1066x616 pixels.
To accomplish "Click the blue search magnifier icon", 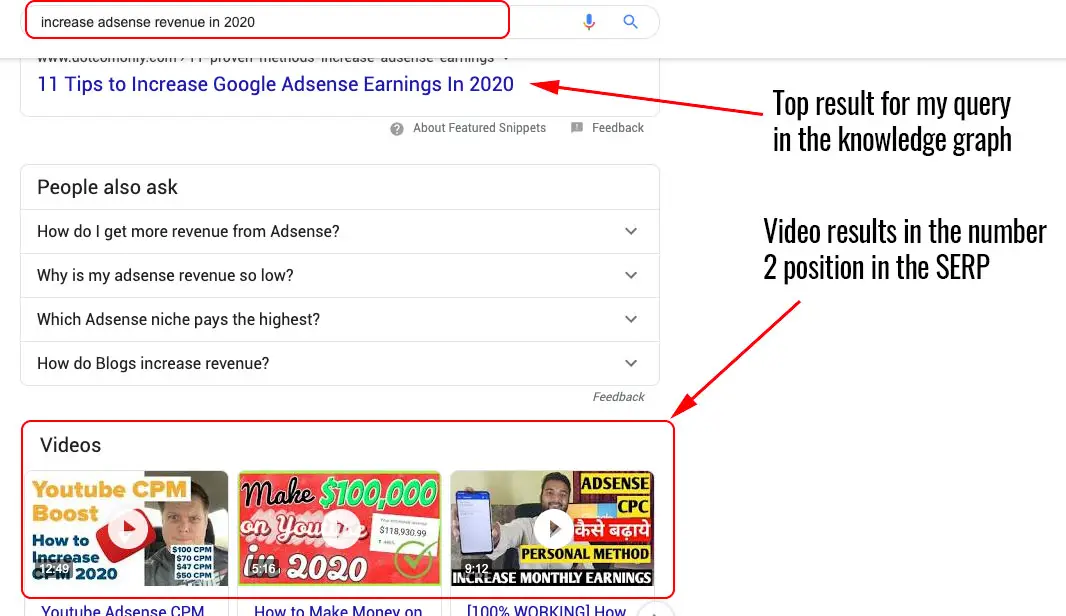I will (630, 22).
